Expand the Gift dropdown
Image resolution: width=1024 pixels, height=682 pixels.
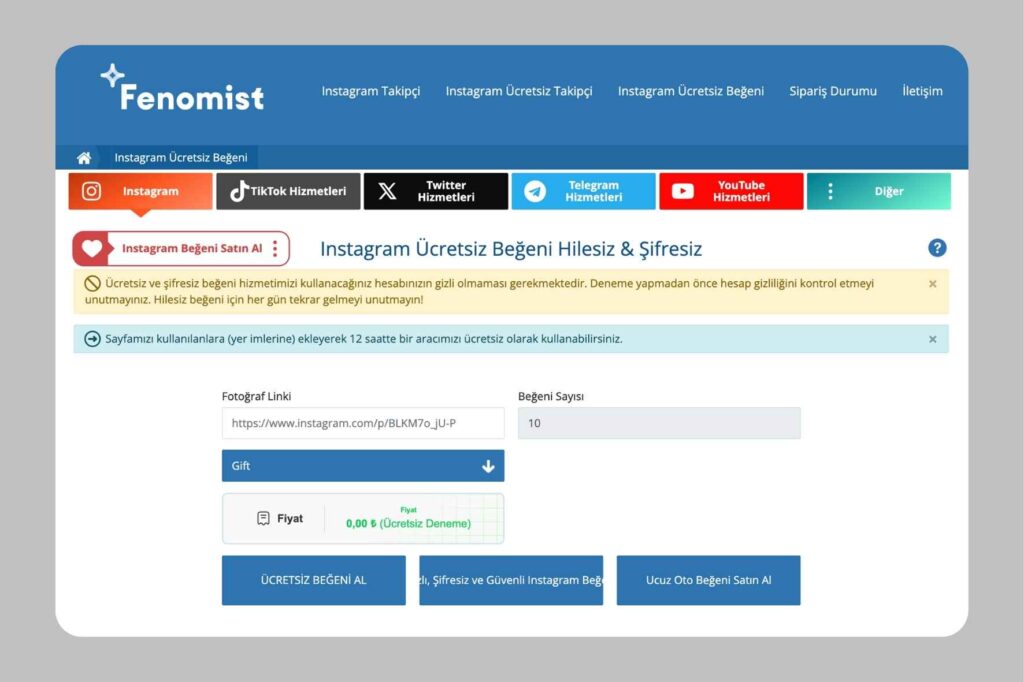[x=363, y=466]
